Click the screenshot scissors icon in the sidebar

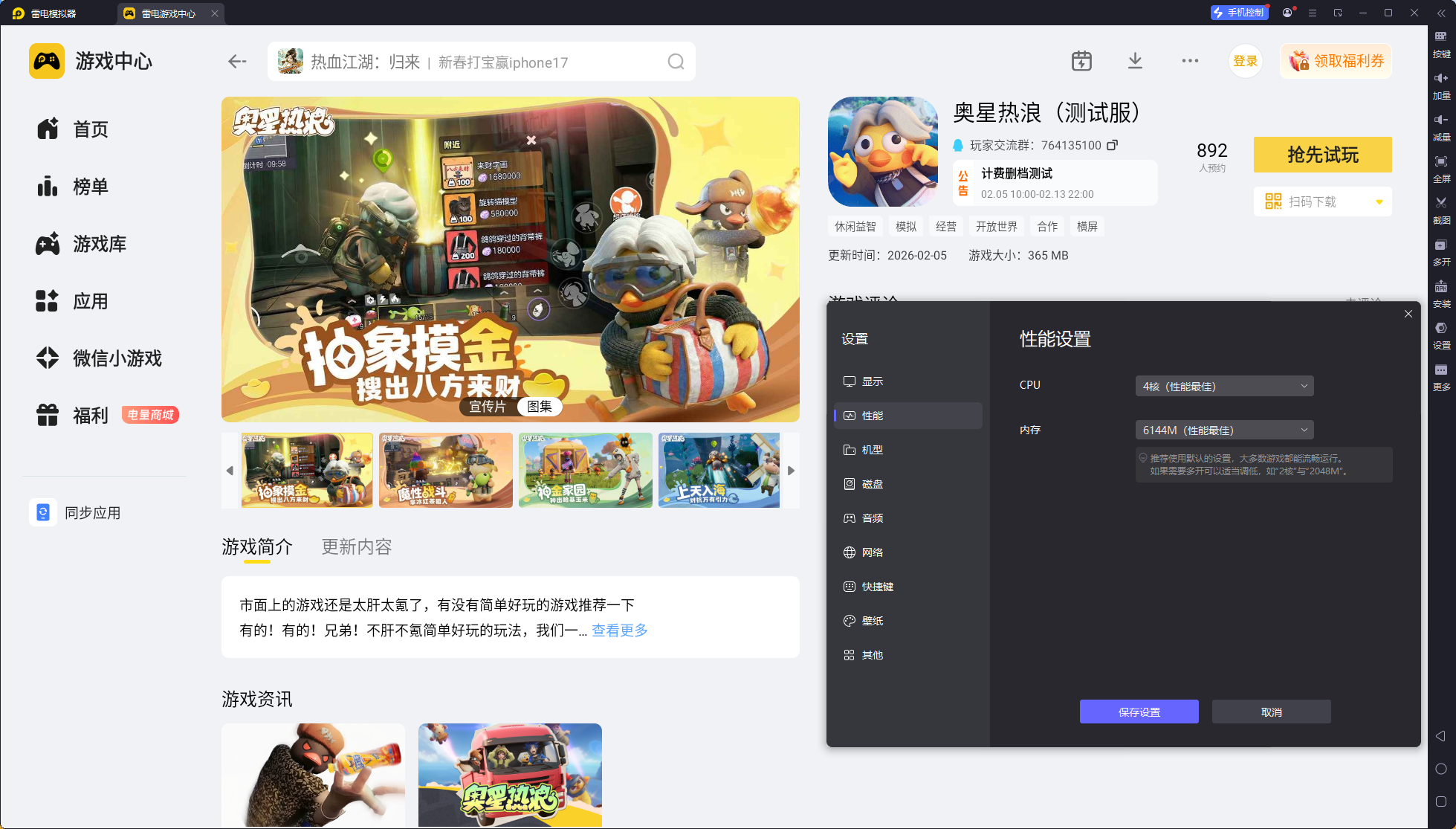[1441, 203]
